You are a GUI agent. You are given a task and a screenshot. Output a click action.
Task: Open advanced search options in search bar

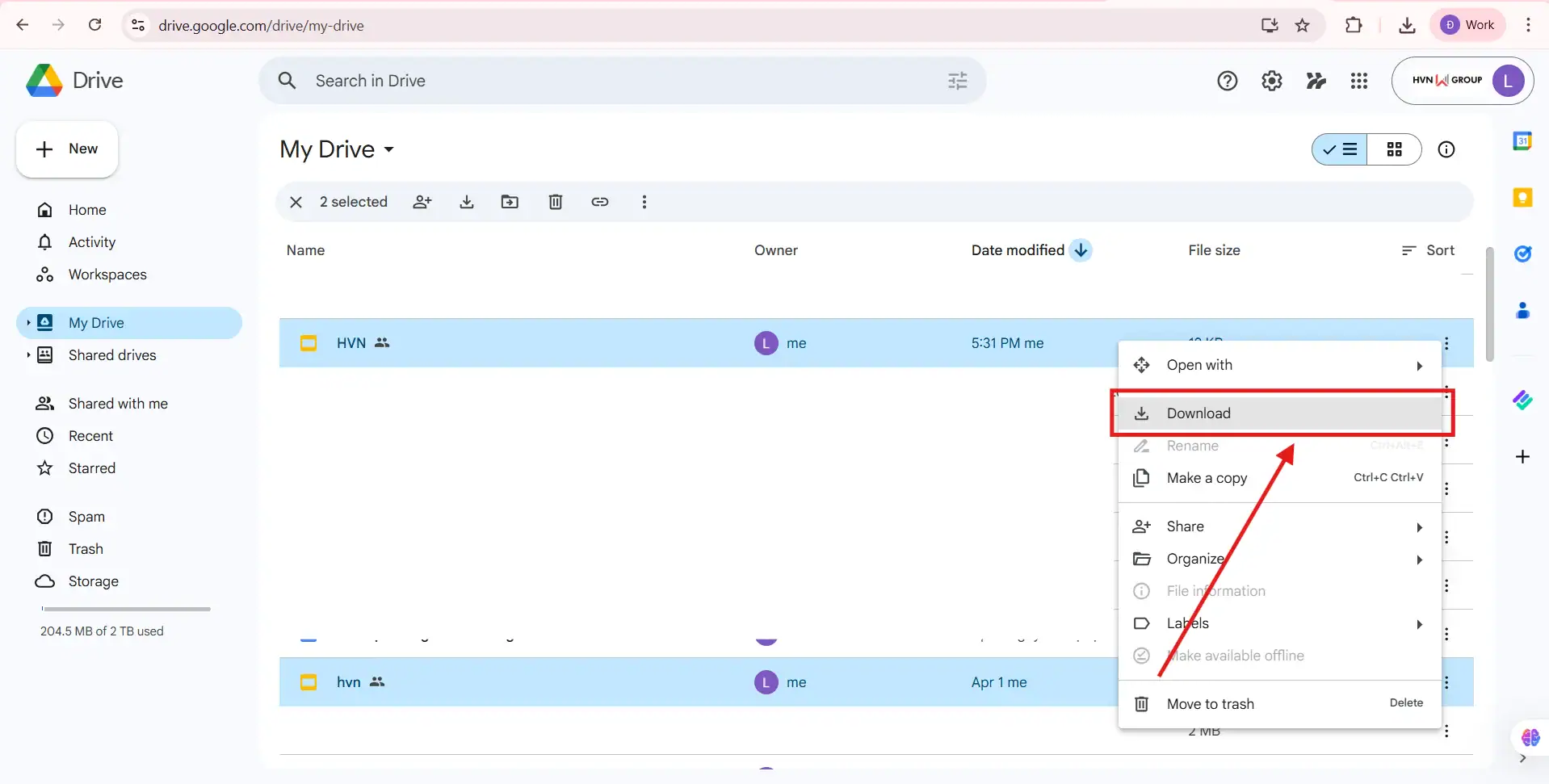pyautogui.click(x=957, y=81)
